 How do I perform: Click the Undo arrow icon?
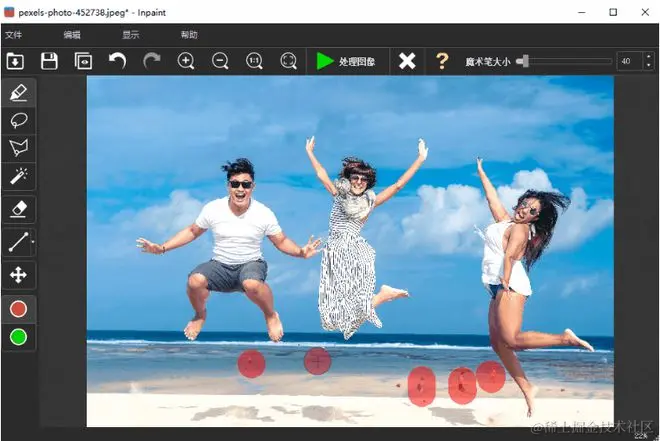click(x=117, y=61)
